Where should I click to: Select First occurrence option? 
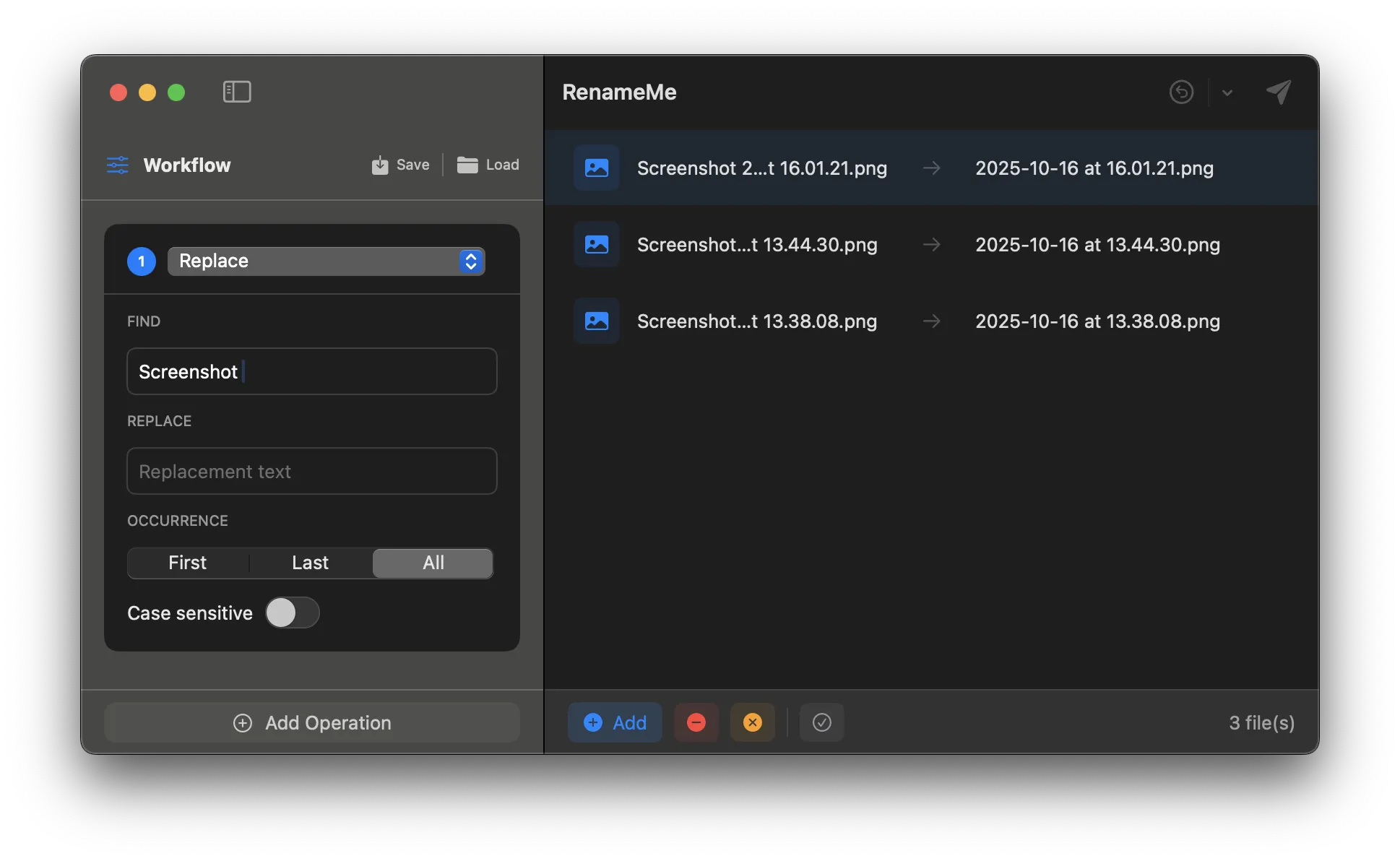(x=188, y=563)
